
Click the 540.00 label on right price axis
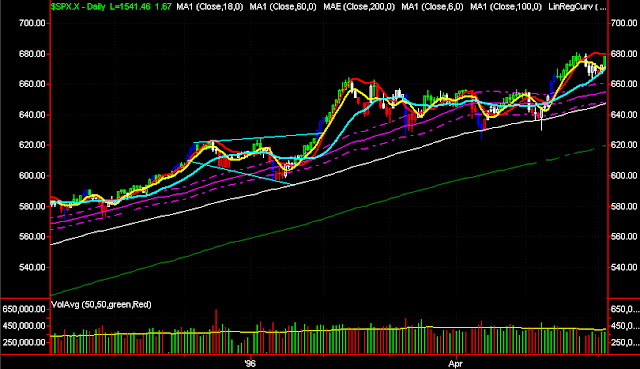click(x=624, y=267)
